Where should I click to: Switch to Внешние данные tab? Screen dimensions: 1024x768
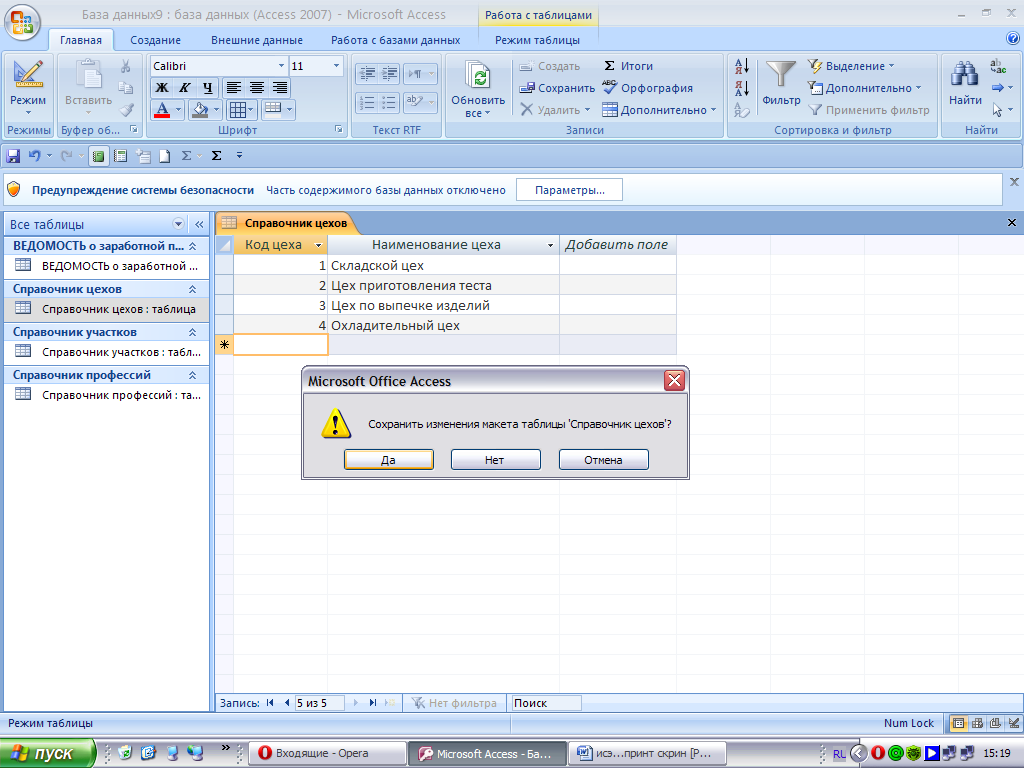257,40
